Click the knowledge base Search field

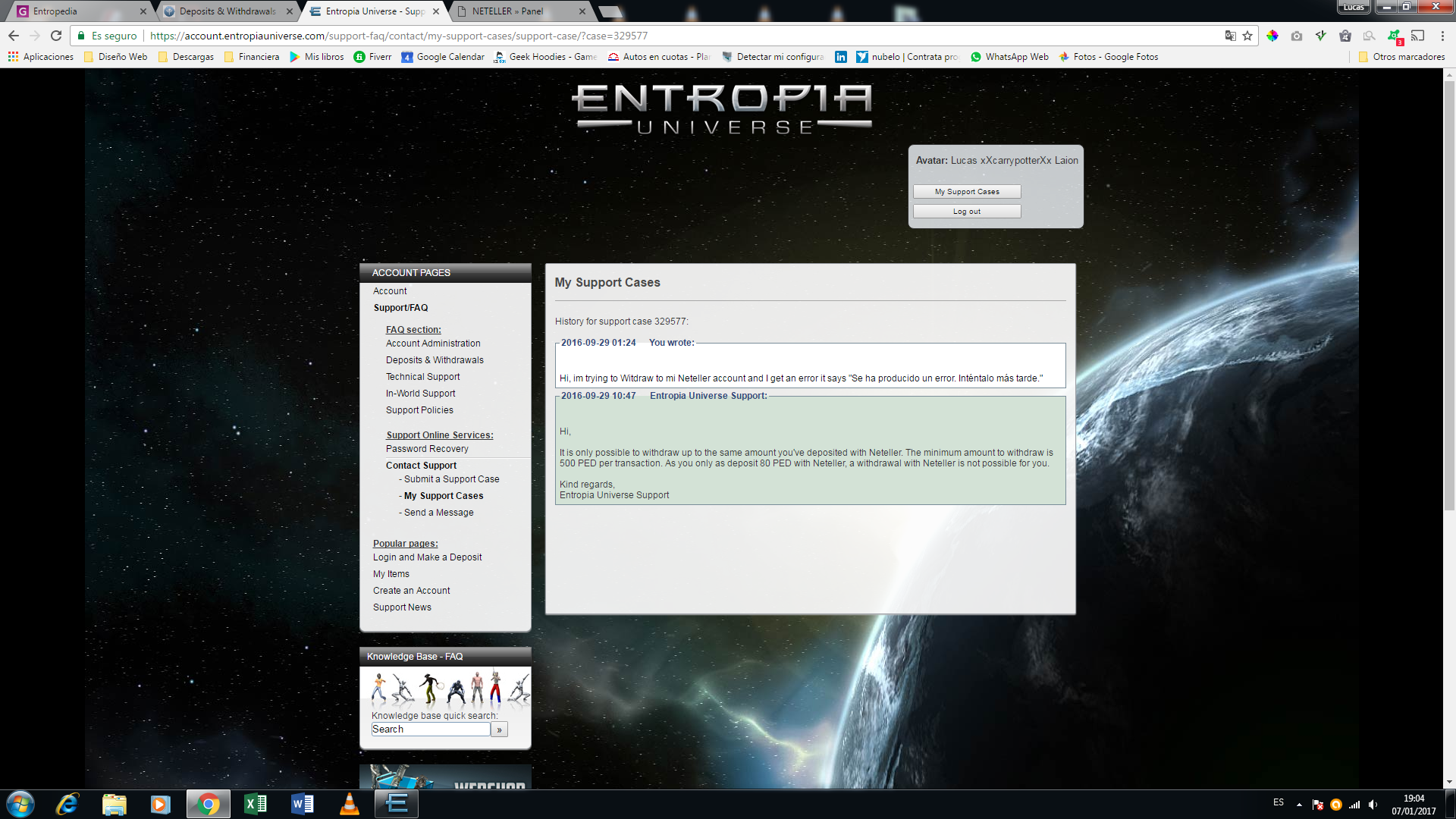(430, 730)
